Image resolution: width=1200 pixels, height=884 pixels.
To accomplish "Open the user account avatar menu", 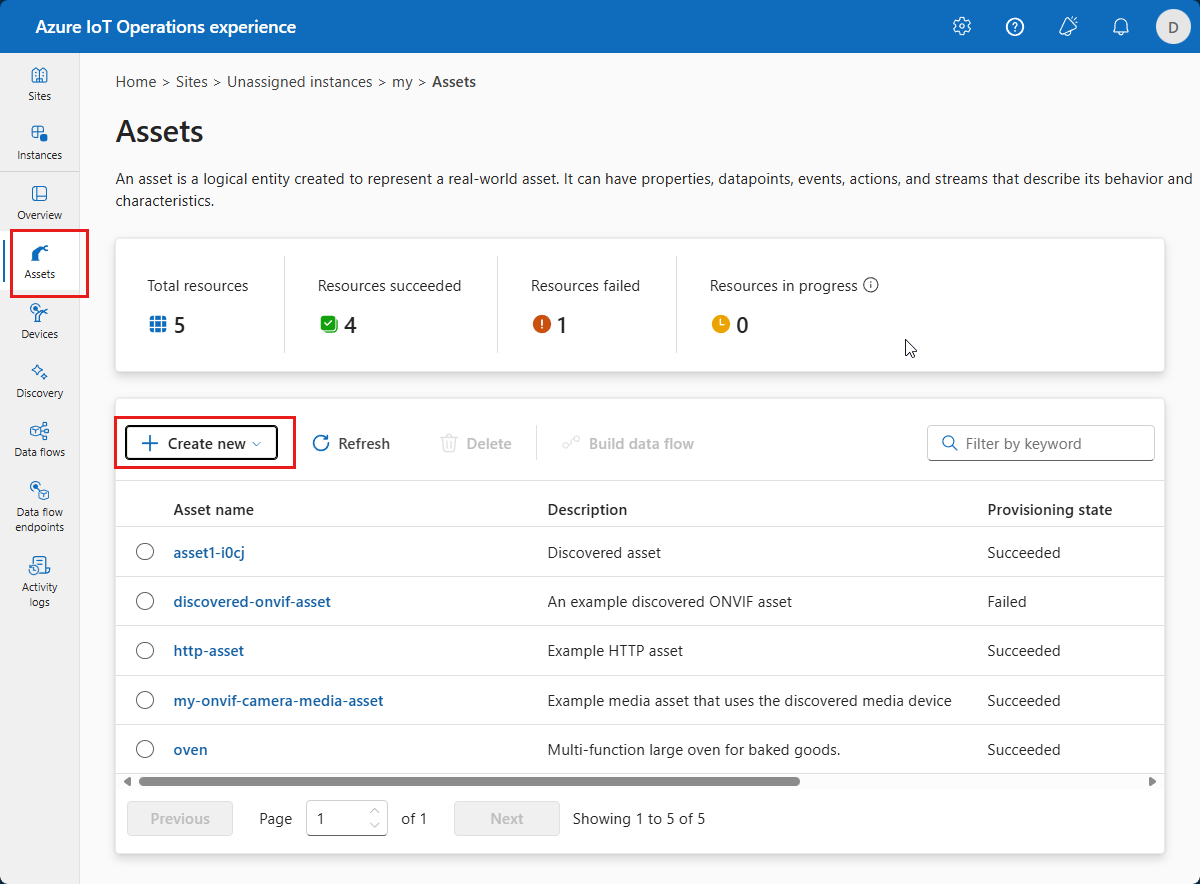I will click(1173, 27).
